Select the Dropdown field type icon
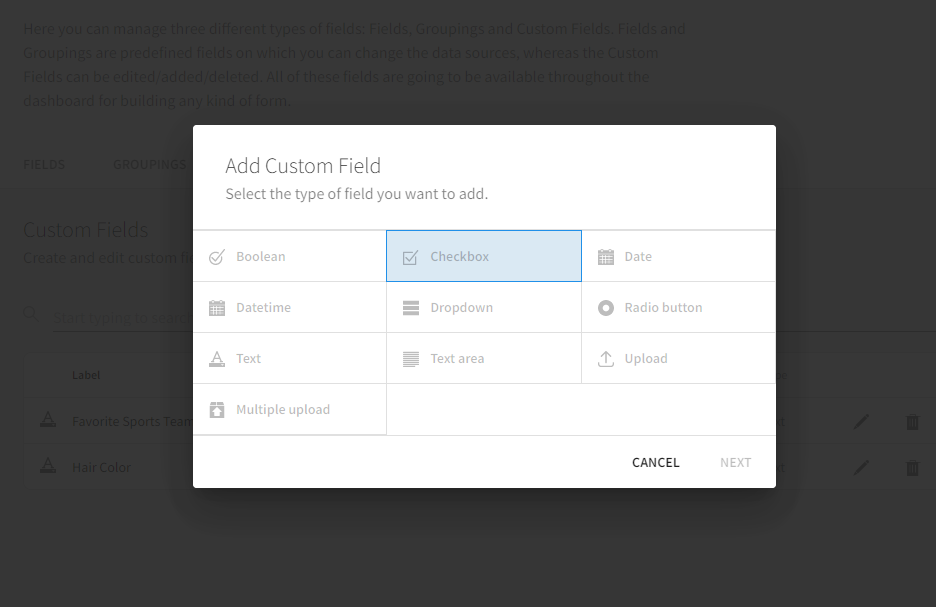The image size is (936, 607). 410,308
